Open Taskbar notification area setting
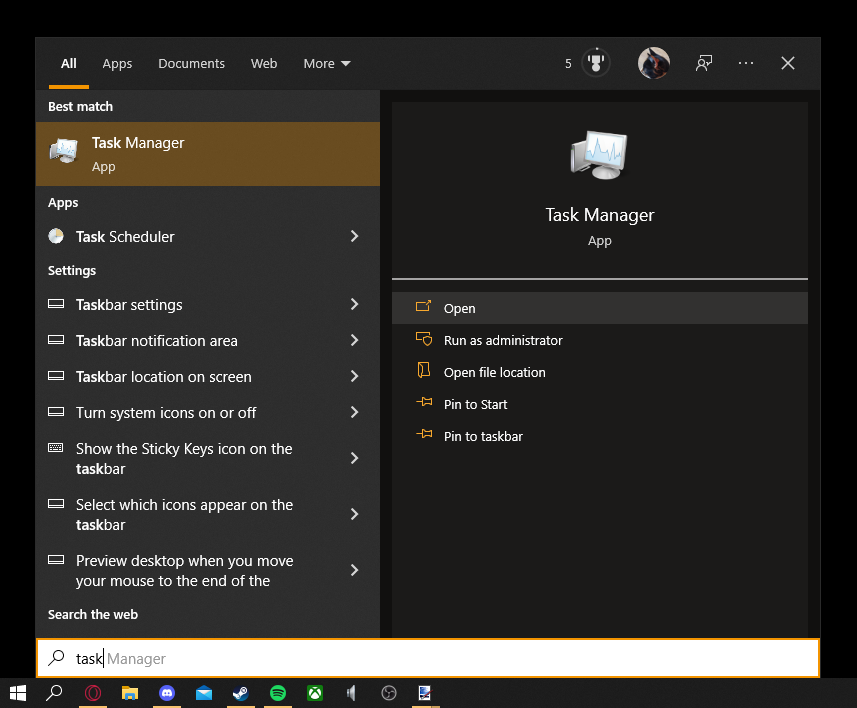857x708 pixels. (x=208, y=340)
